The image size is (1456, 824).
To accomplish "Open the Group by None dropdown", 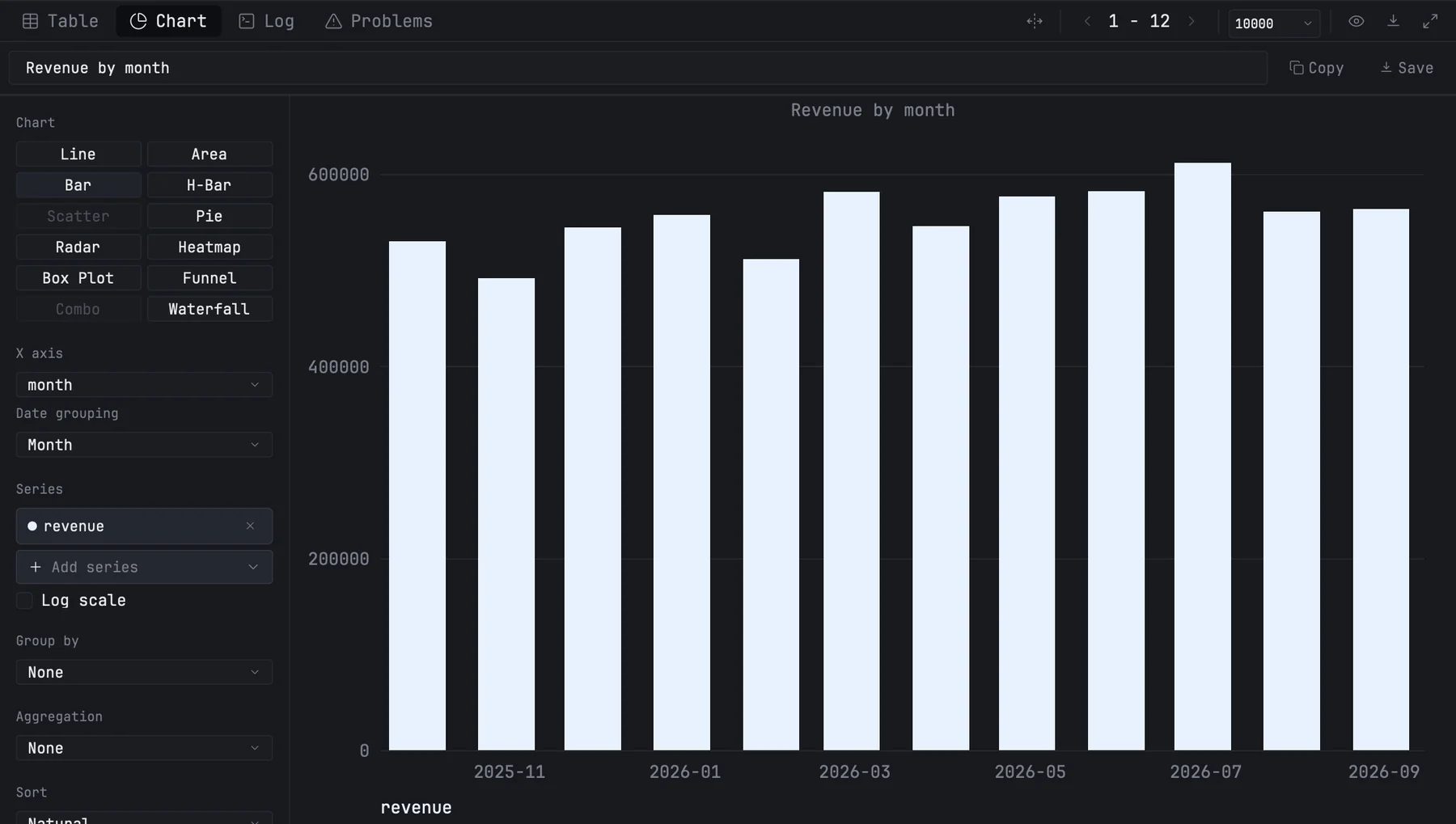I will click(144, 672).
